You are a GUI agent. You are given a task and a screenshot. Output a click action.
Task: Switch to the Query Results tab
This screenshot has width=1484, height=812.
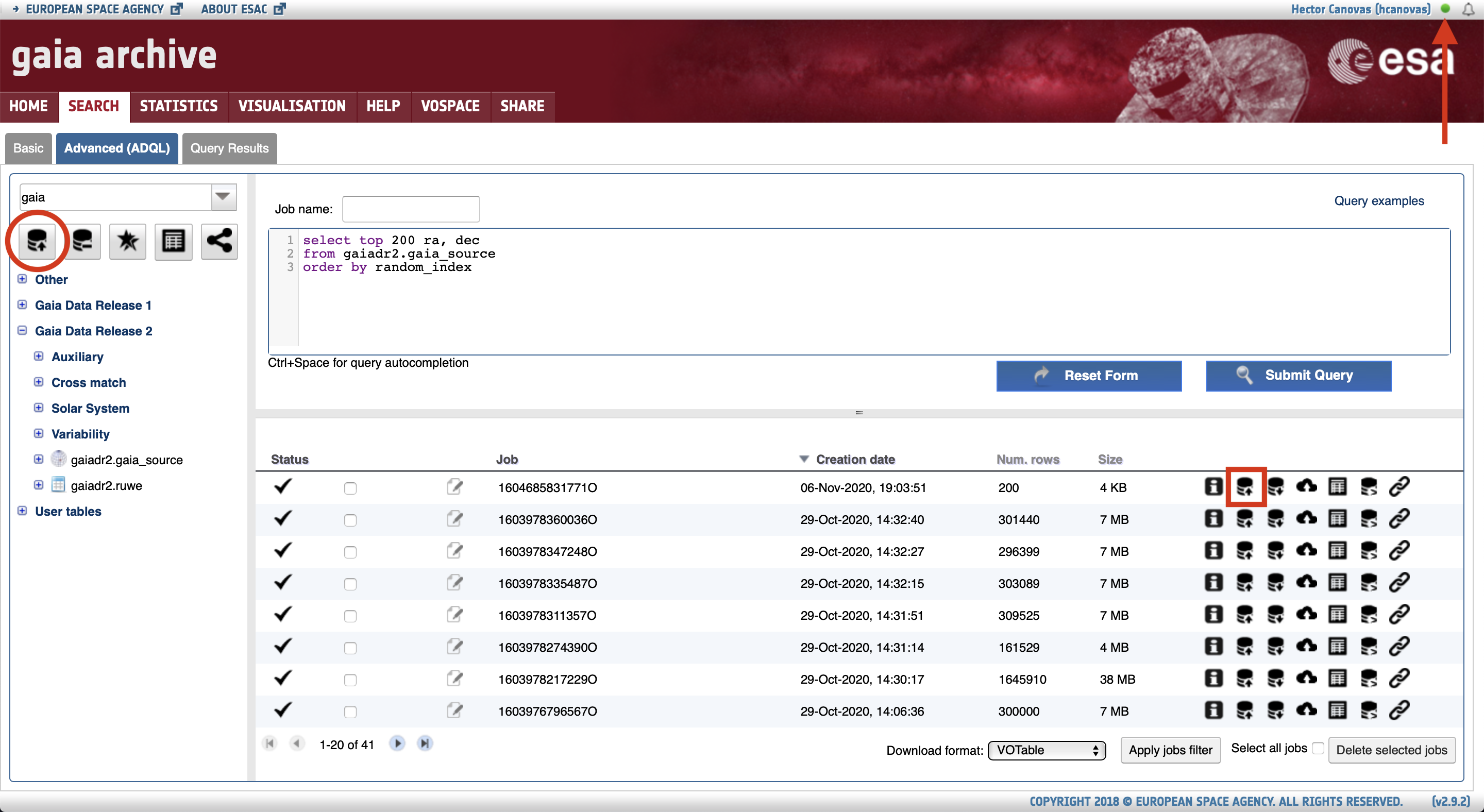point(229,148)
